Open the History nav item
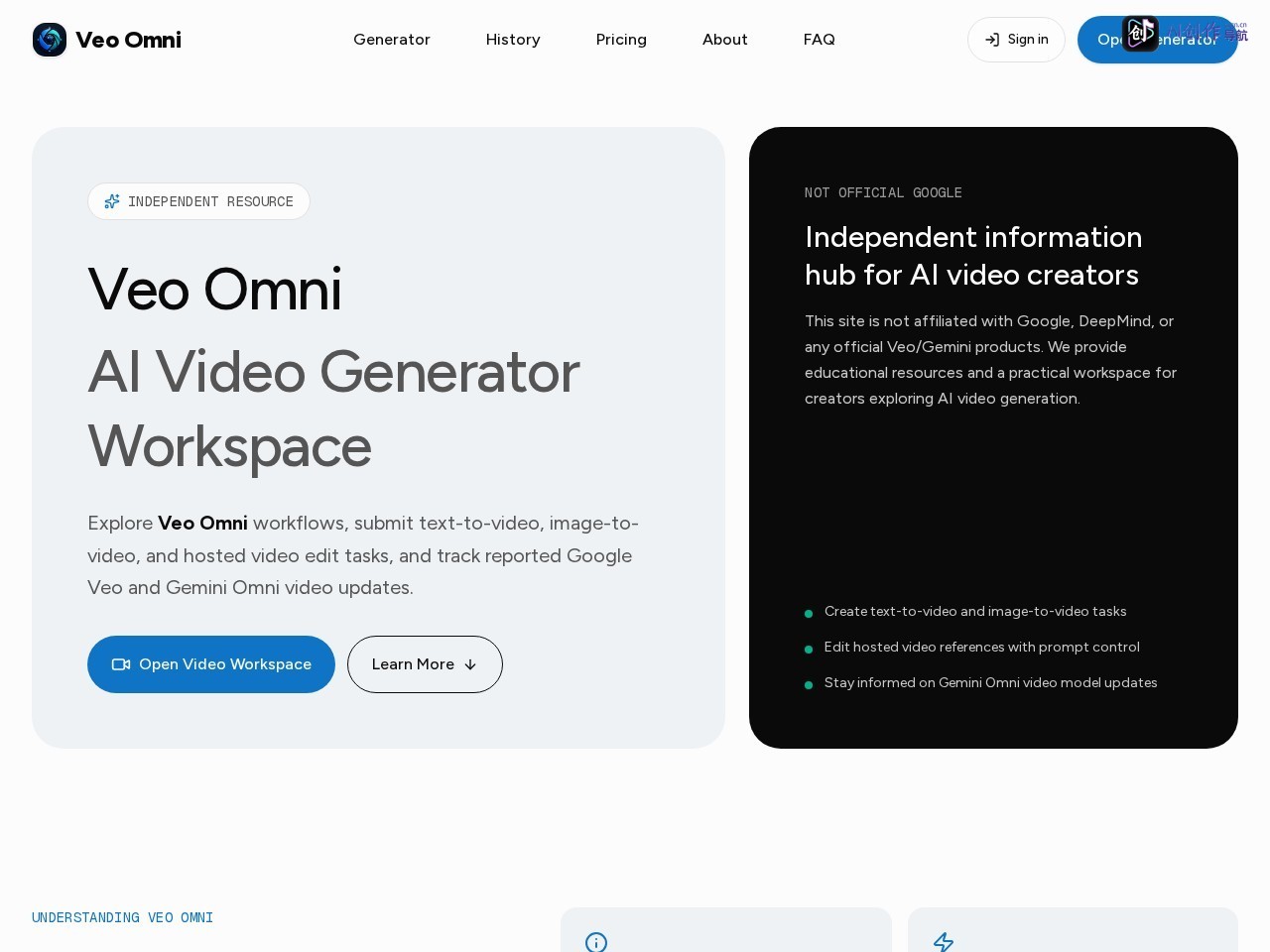Viewport: 1270px width, 952px height. [513, 40]
